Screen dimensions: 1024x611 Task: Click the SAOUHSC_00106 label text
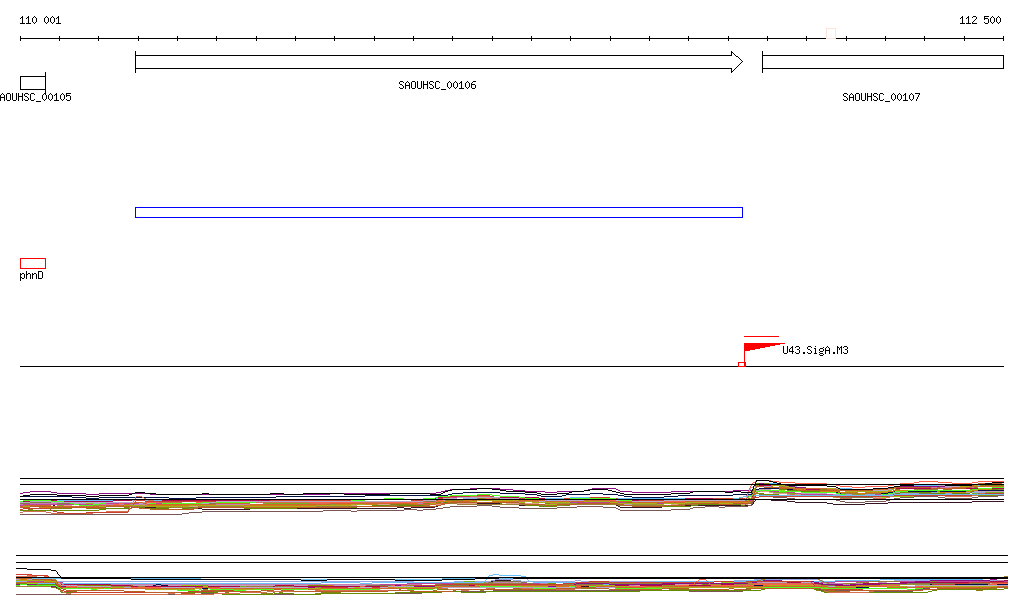[x=438, y=86]
